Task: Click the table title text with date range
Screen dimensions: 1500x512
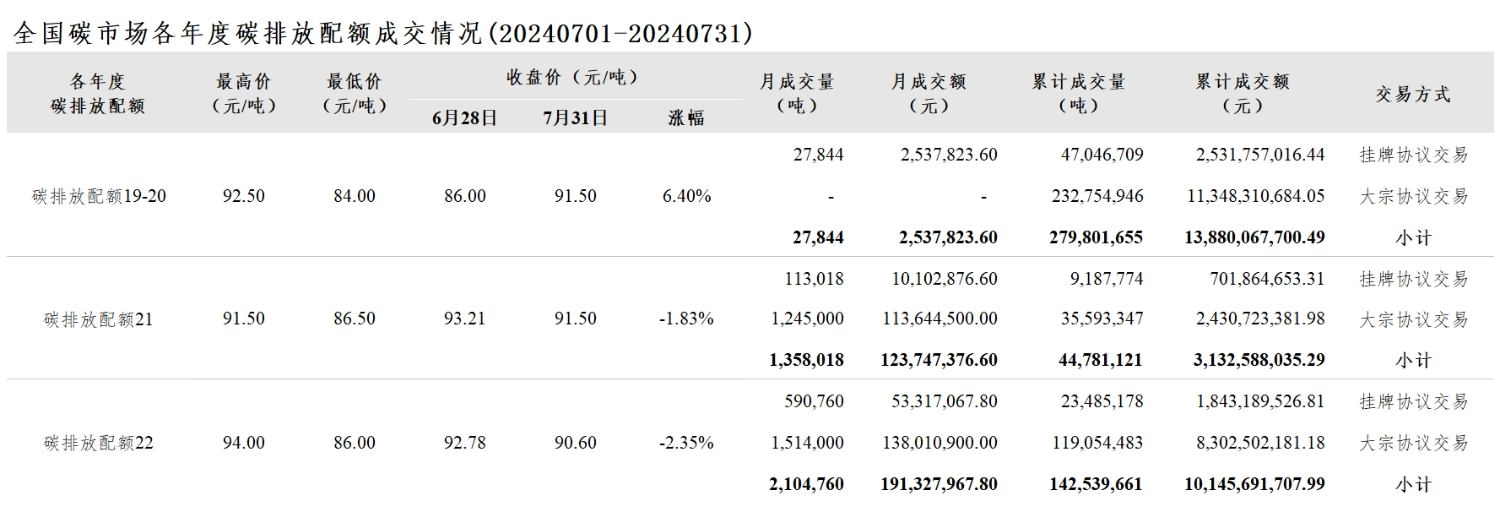Action: (382, 33)
